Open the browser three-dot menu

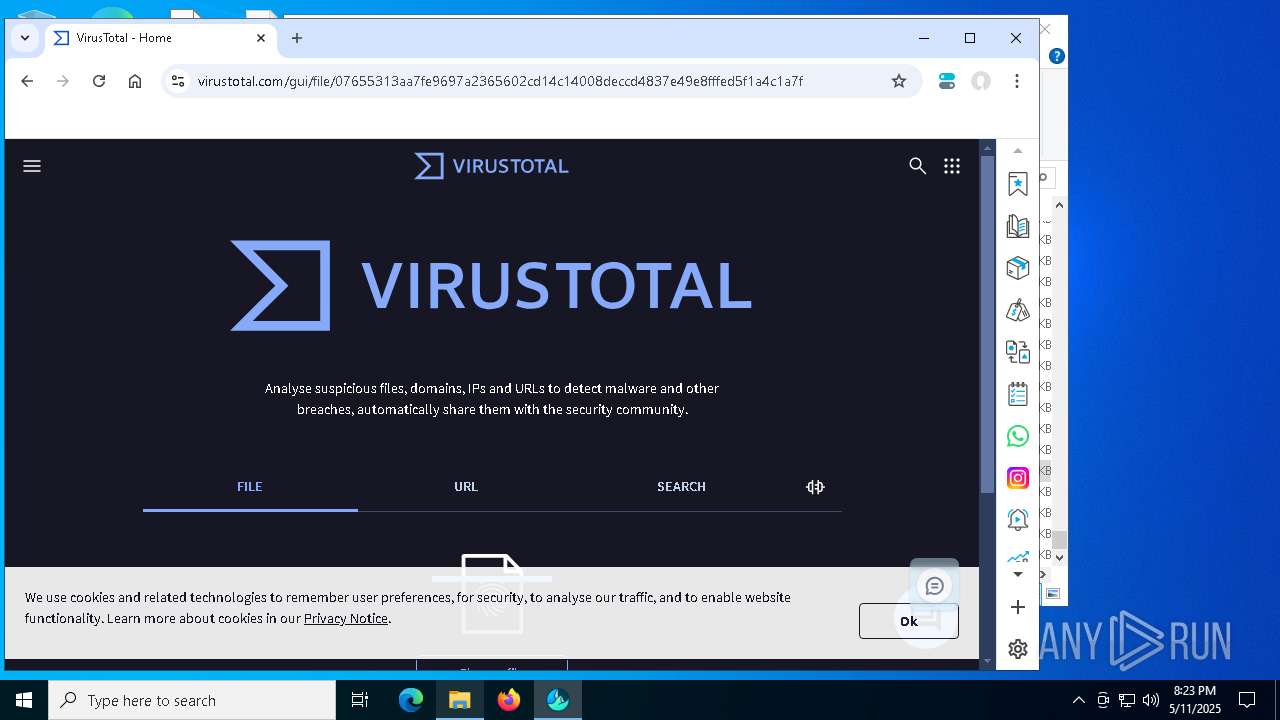pos(1017,81)
